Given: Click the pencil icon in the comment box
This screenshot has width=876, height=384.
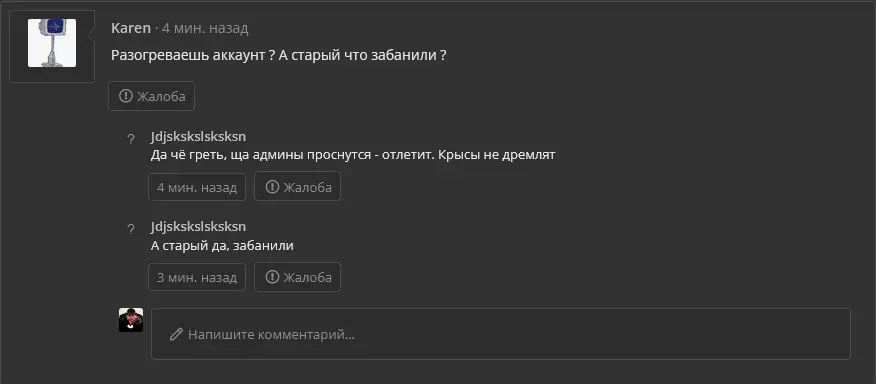Looking at the screenshot, I should pyautogui.click(x=176, y=335).
